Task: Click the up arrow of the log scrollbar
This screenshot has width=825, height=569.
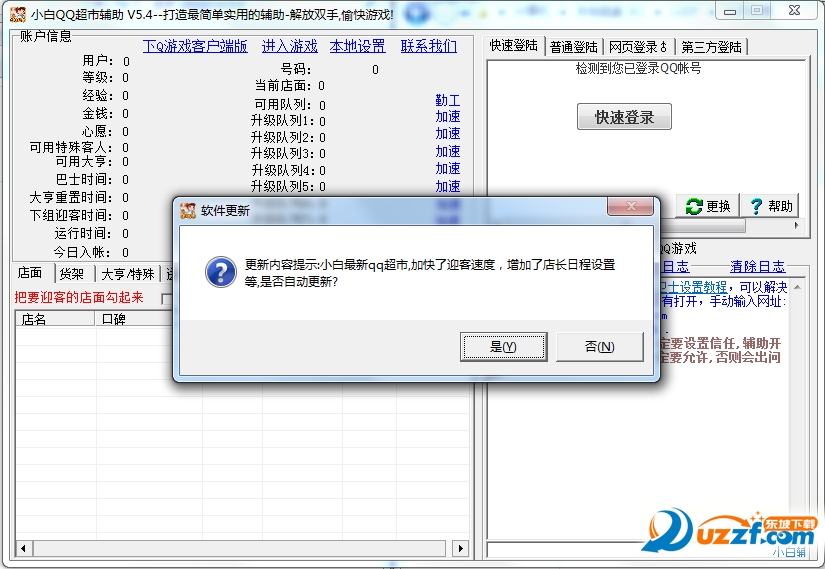Action: pos(797,287)
